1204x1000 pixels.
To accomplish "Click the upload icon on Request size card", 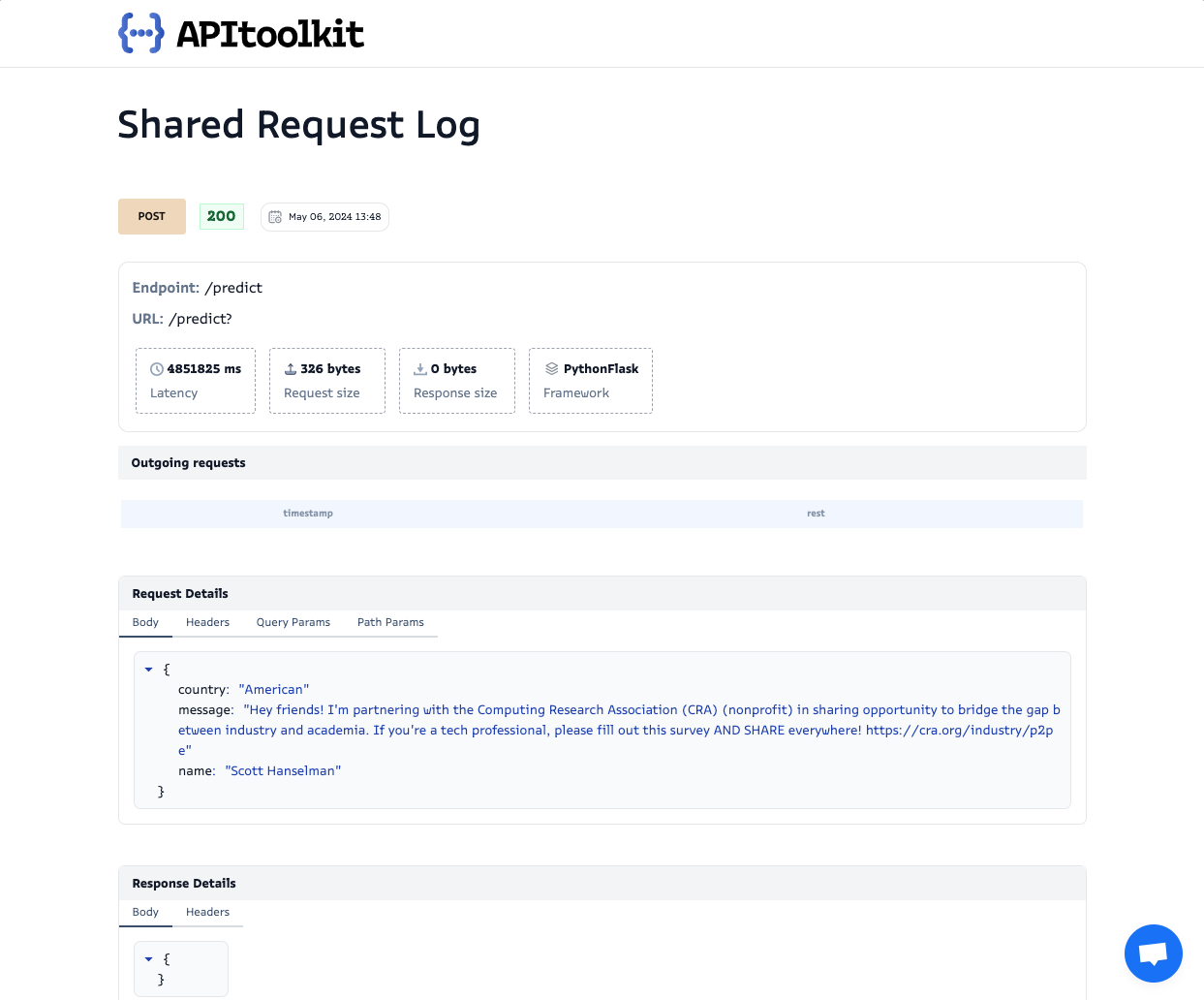I will 290,368.
